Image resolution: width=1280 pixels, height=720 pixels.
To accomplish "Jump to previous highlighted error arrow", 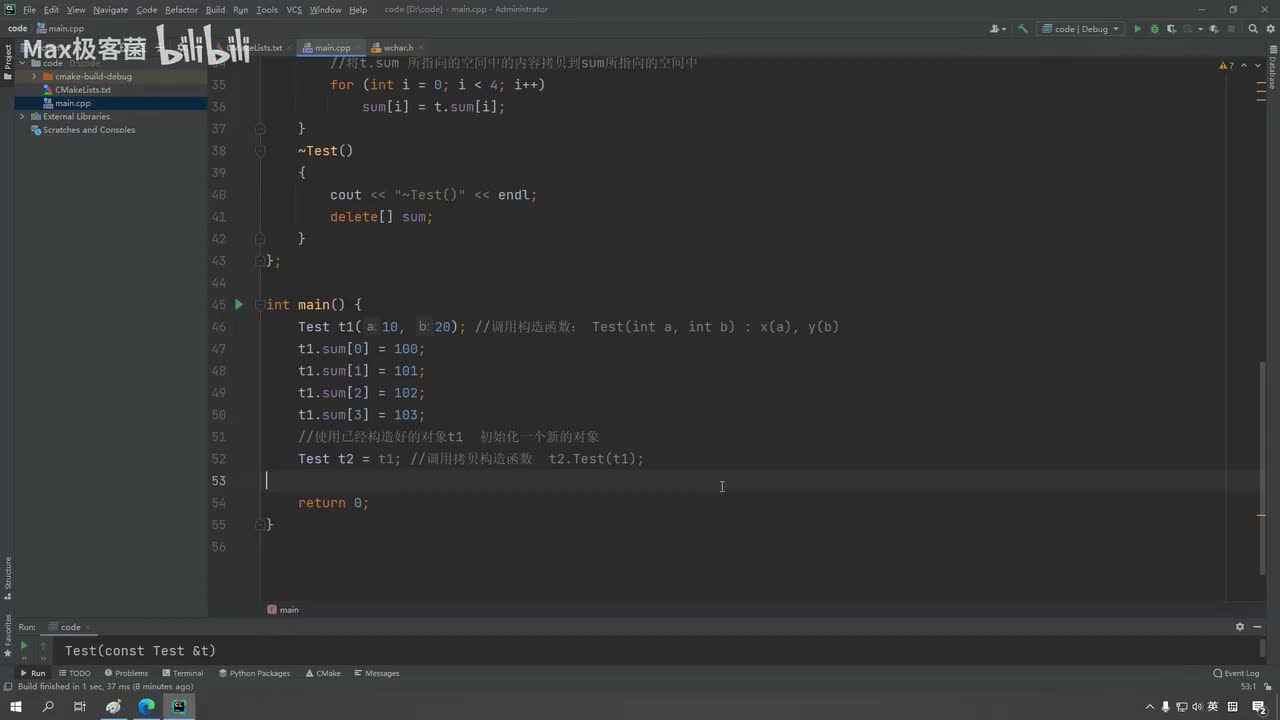I will point(1243,65).
